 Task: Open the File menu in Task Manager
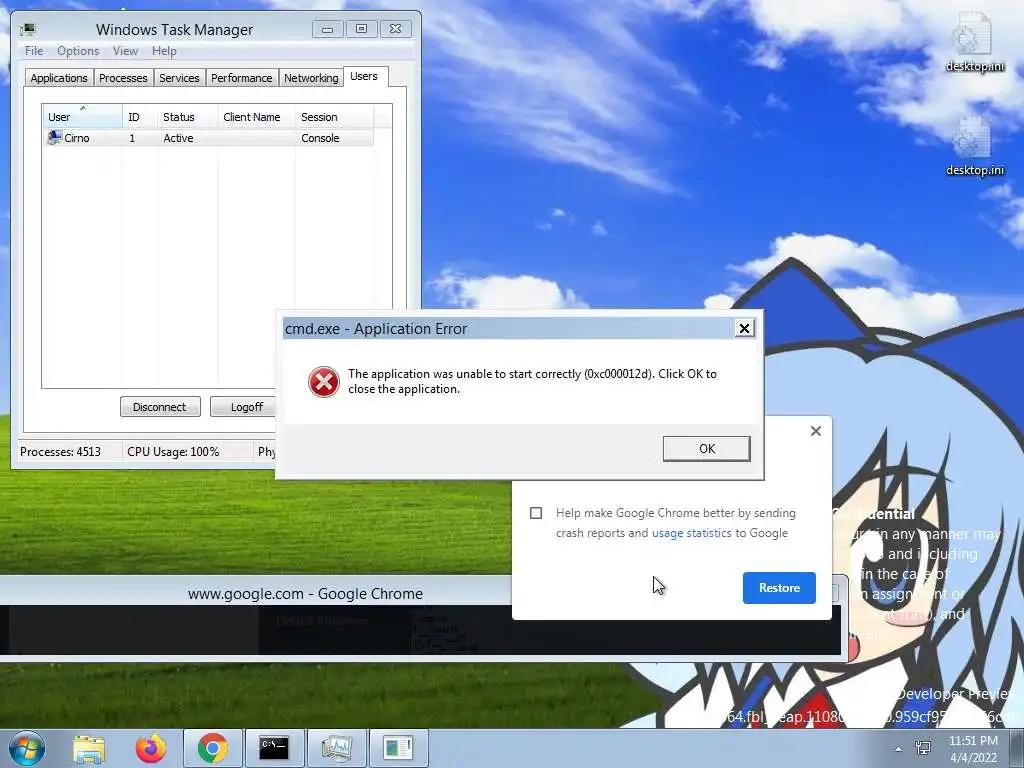34,51
